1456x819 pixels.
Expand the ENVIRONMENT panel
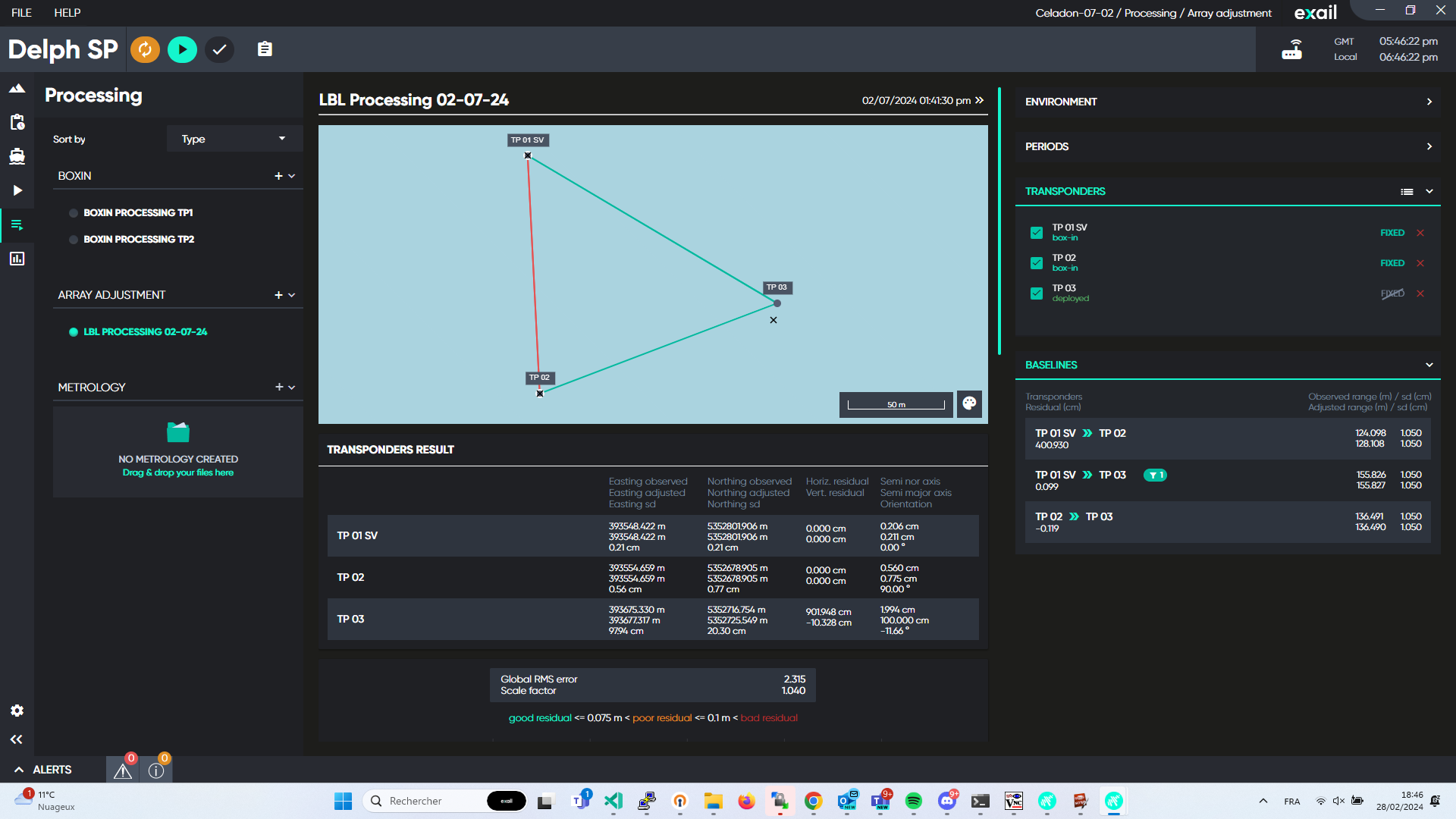(x=1228, y=102)
